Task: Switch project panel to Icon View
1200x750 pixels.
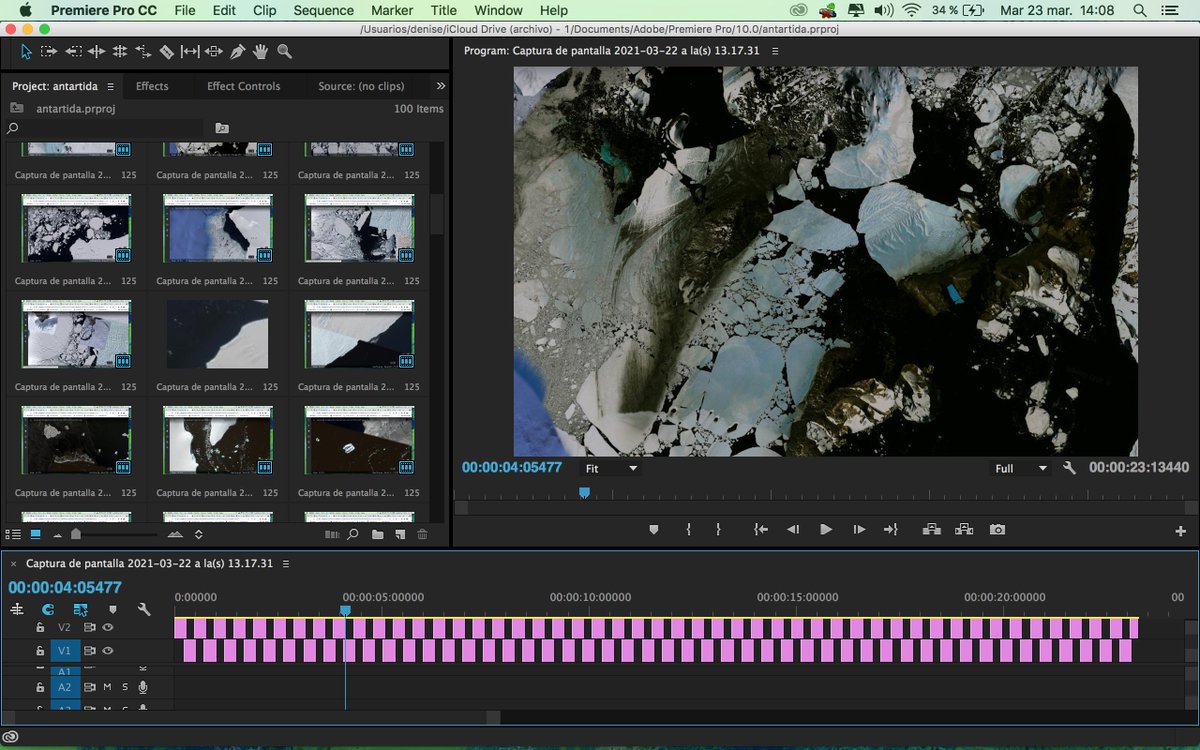Action: click(36, 535)
